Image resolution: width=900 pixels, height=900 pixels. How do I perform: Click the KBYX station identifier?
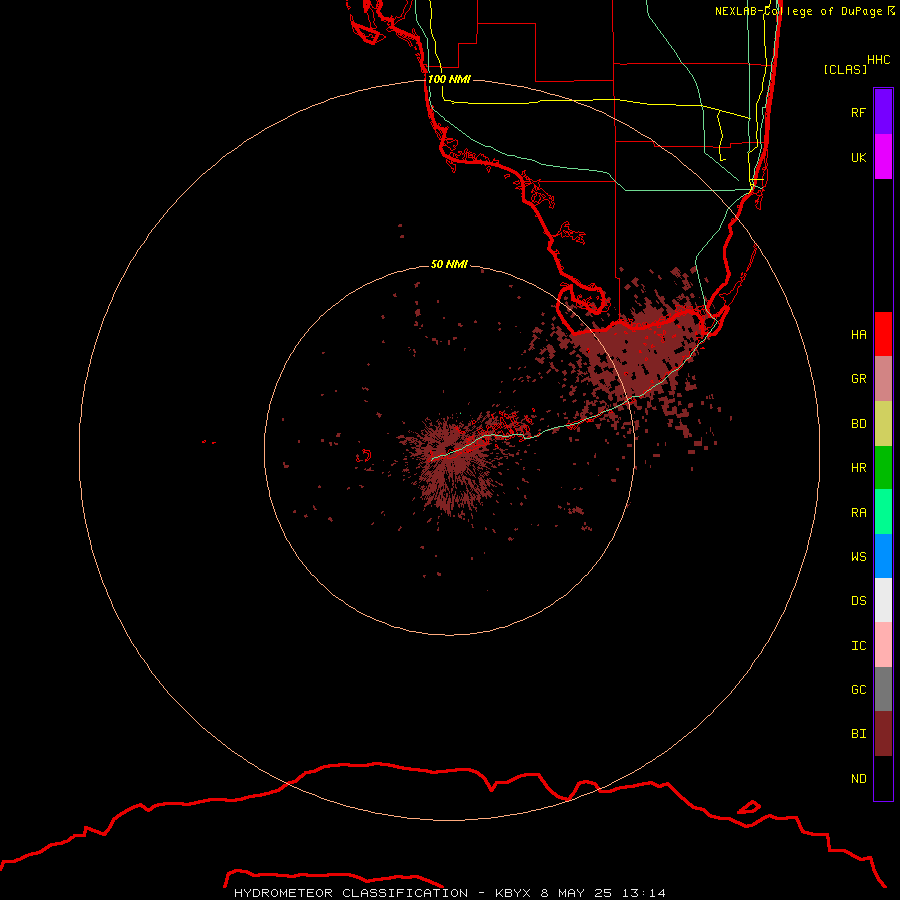[513, 893]
